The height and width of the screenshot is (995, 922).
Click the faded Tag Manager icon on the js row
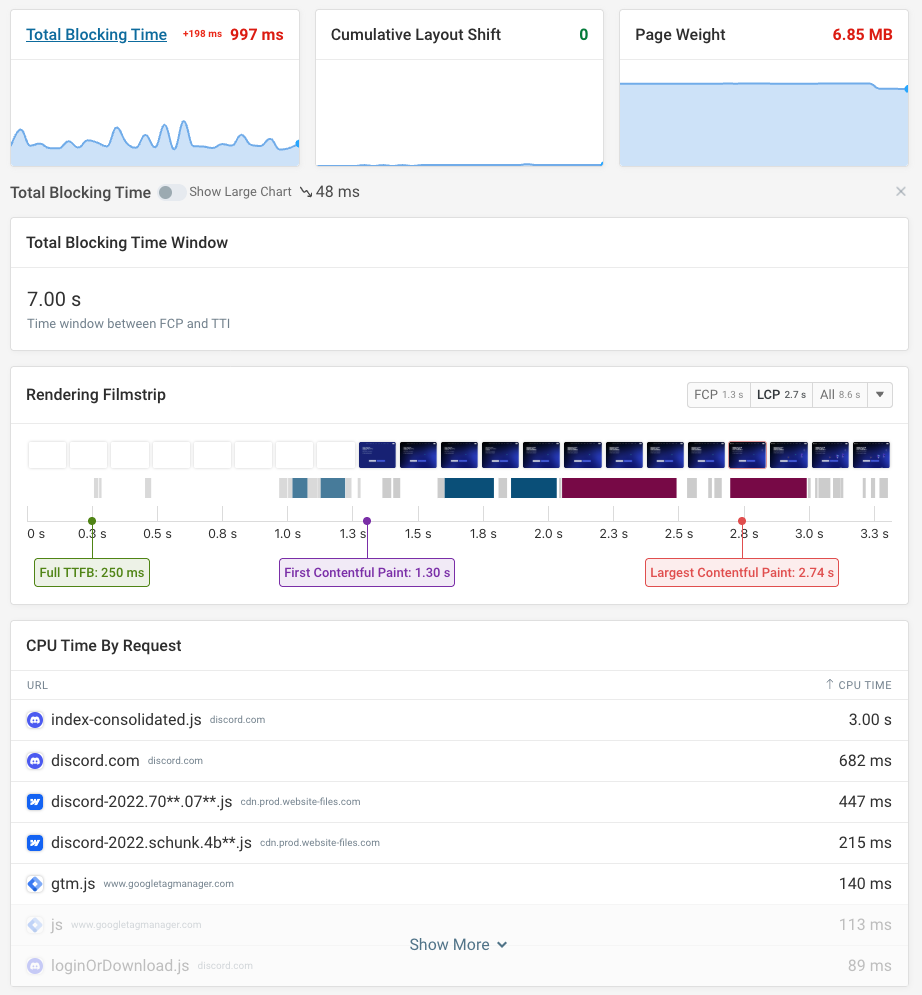point(35,924)
